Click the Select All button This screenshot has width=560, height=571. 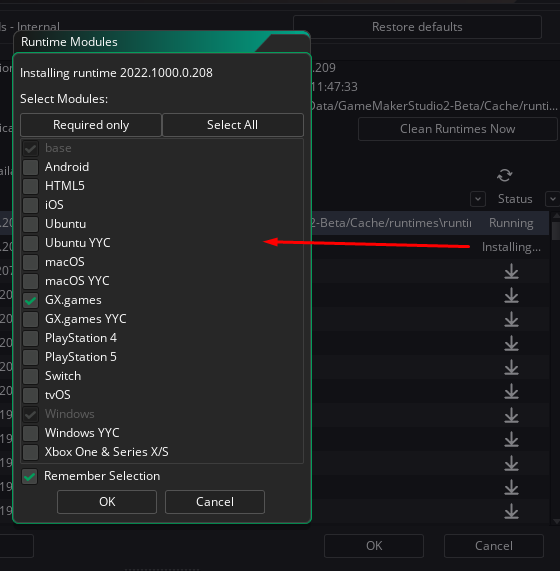pos(233,125)
